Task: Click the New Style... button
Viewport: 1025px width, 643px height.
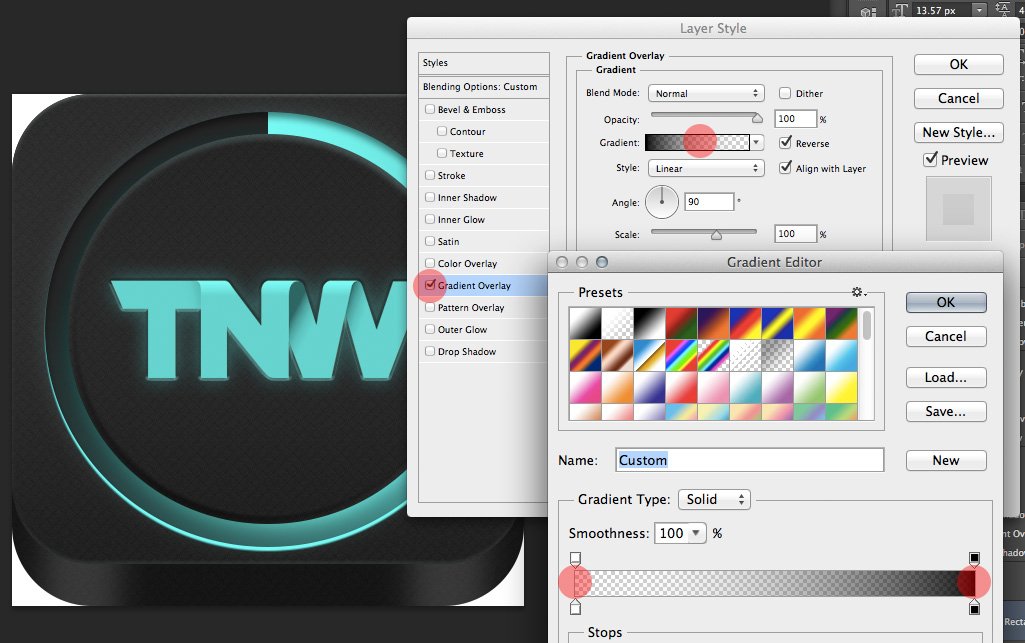Action: [x=958, y=132]
